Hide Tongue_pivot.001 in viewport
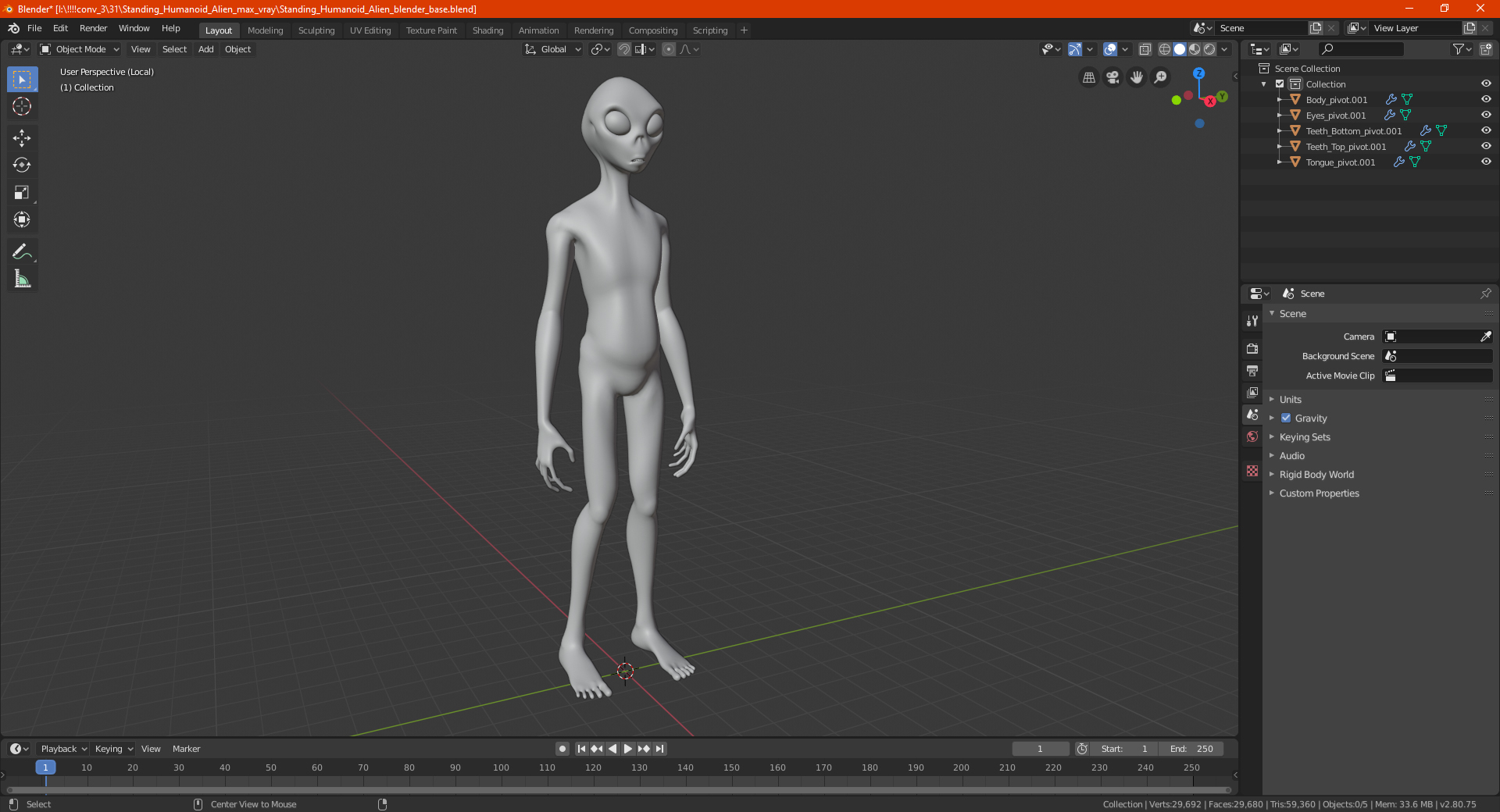1500x812 pixels. 1486,162
